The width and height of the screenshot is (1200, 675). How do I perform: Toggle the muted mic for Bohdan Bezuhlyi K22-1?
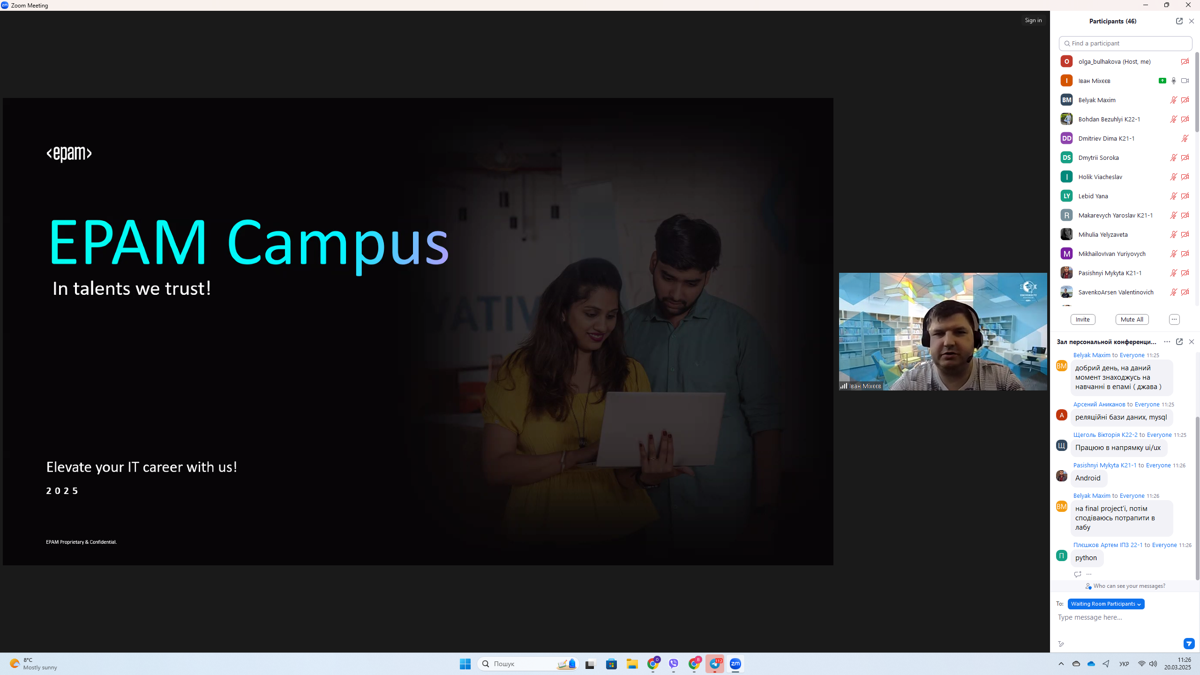tap(1174, 119)
